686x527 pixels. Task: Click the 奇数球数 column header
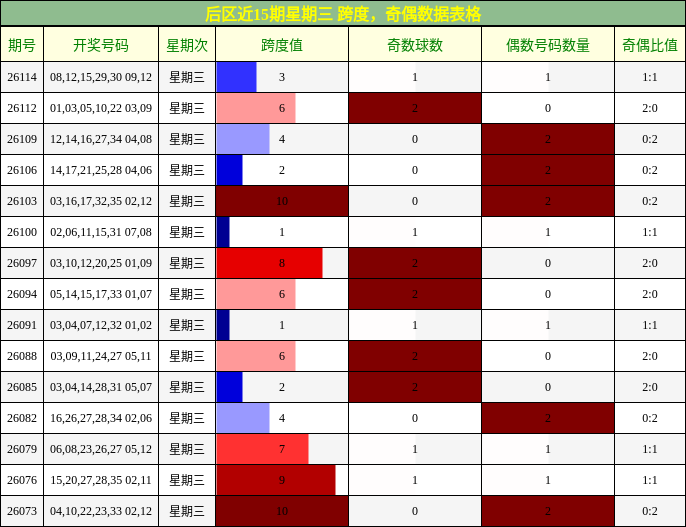(x=415, y=45)
